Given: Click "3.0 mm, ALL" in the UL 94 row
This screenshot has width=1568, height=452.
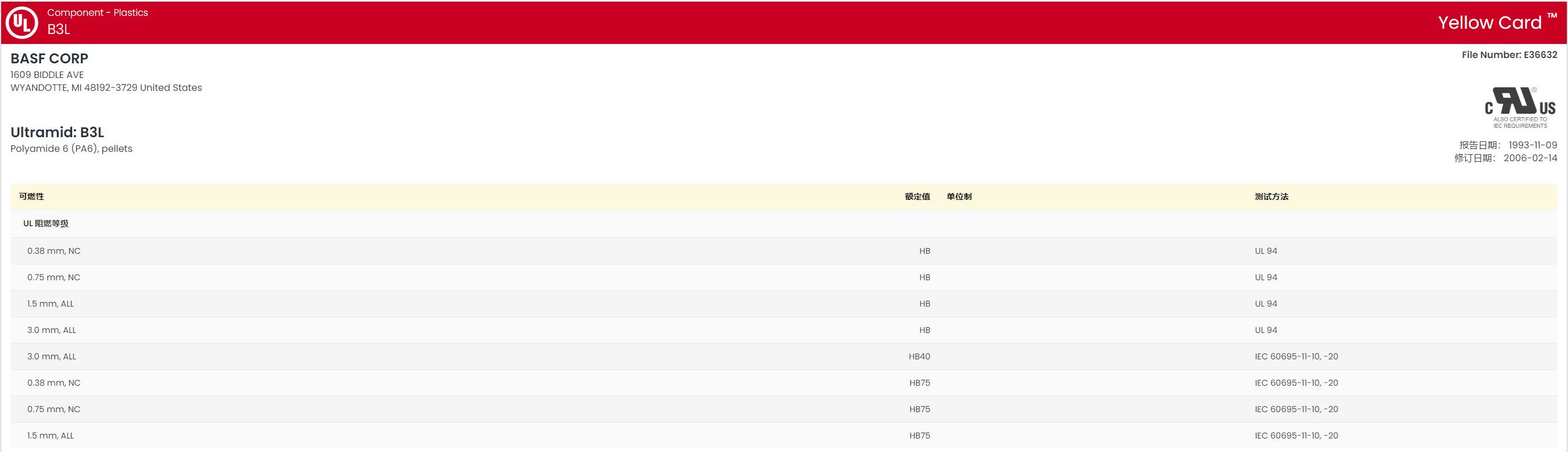Looking at the screenshot, I should [52, 330].
